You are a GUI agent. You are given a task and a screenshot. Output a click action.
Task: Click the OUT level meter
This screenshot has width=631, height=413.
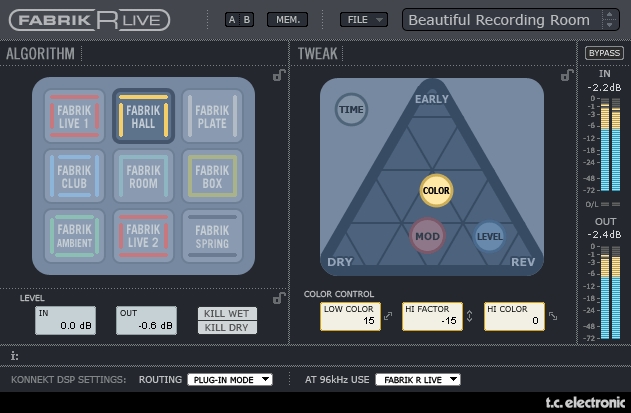tap(610, 292)
